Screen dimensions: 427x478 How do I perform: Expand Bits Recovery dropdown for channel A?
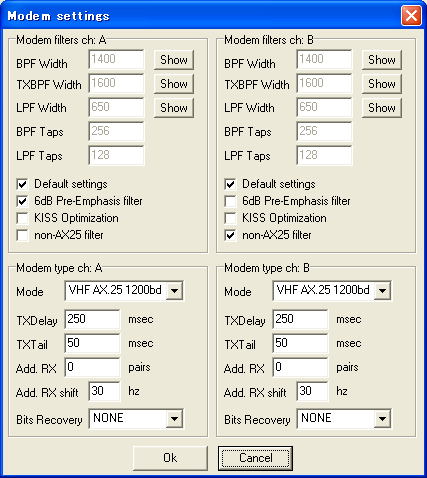tap(174, 419)
